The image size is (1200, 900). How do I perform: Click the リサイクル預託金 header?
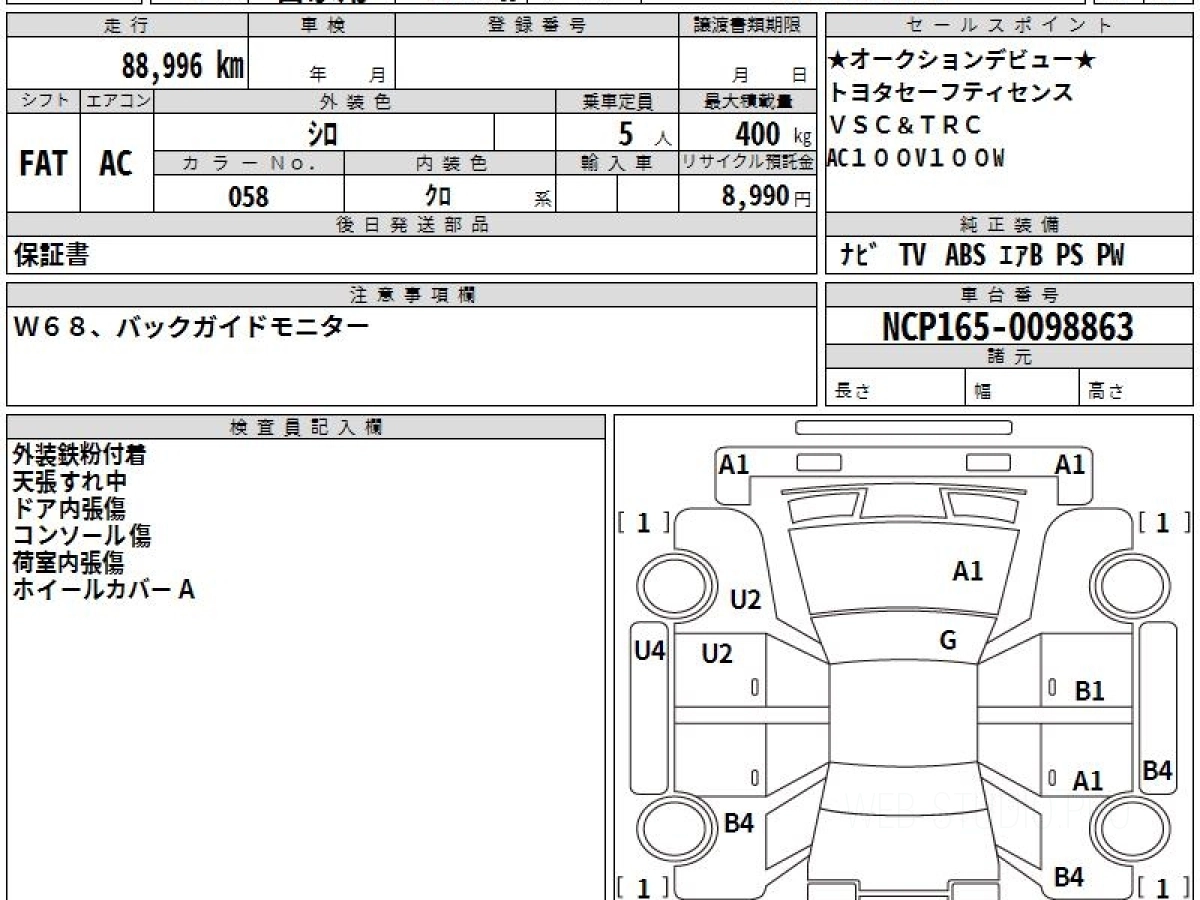pyautogui.click(x=748, y=164)
